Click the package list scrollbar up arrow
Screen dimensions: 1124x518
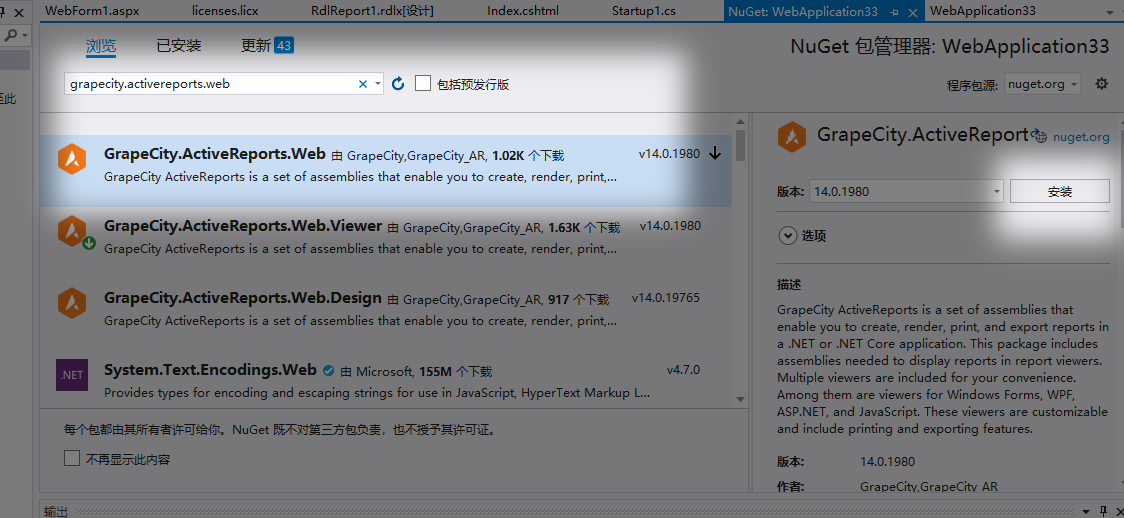740,123
